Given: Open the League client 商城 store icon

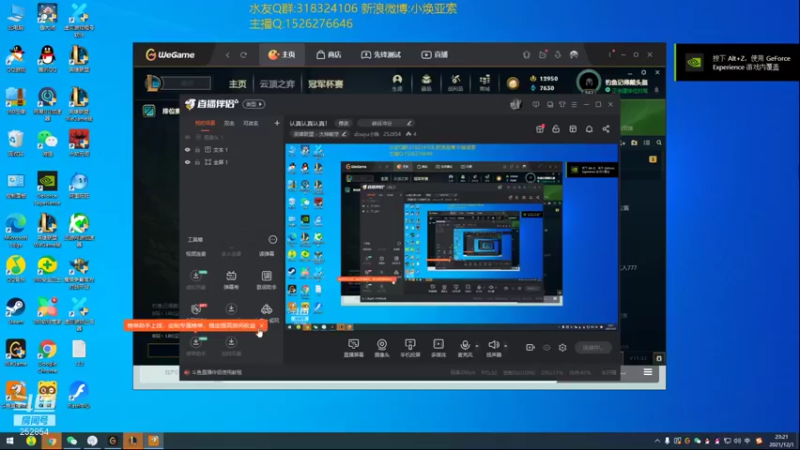Looking at the screenshot, I should point(484,83).
